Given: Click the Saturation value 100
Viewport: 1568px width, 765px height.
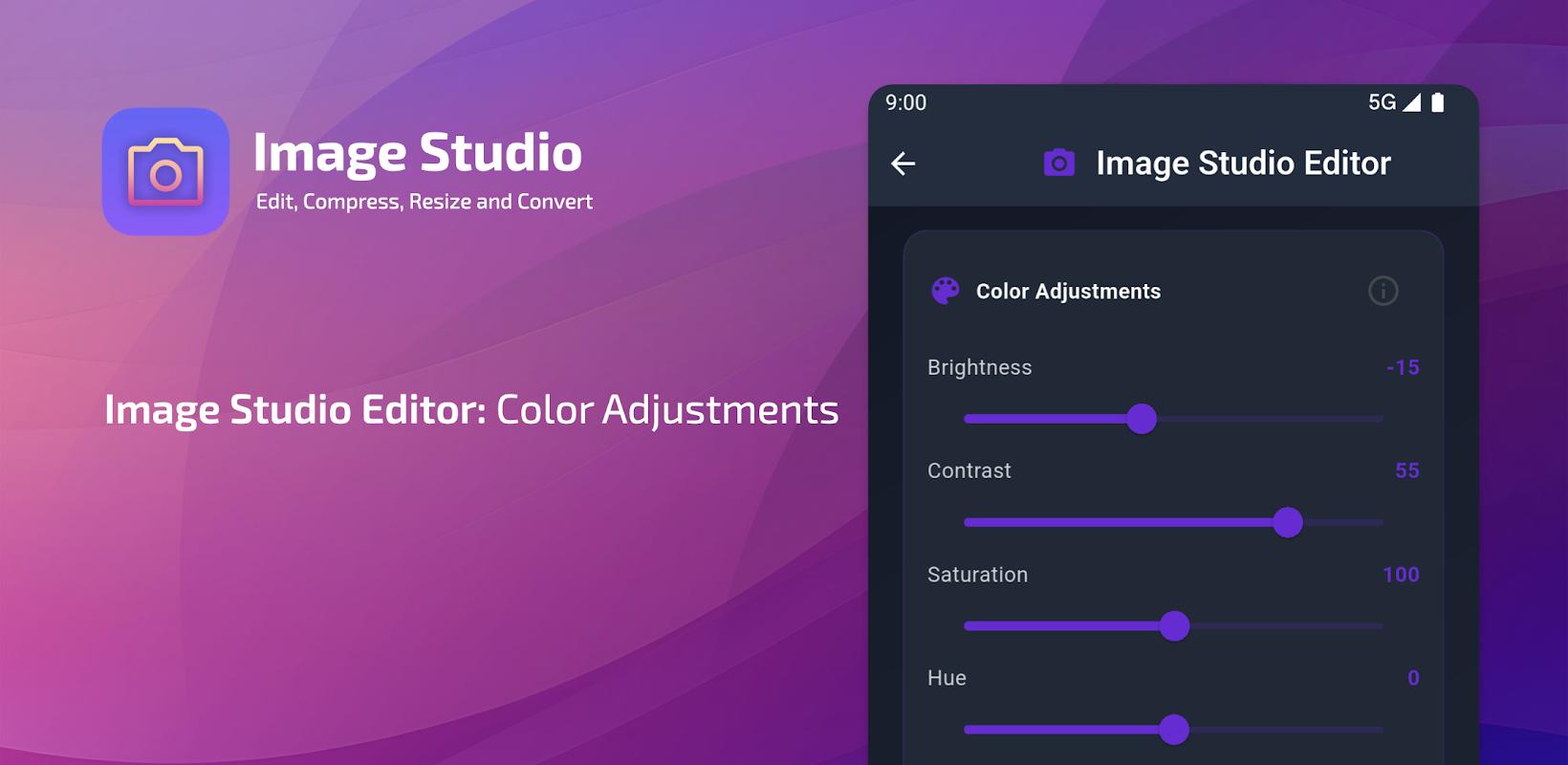Looking at the screenshot, I should click(1401, 575).
